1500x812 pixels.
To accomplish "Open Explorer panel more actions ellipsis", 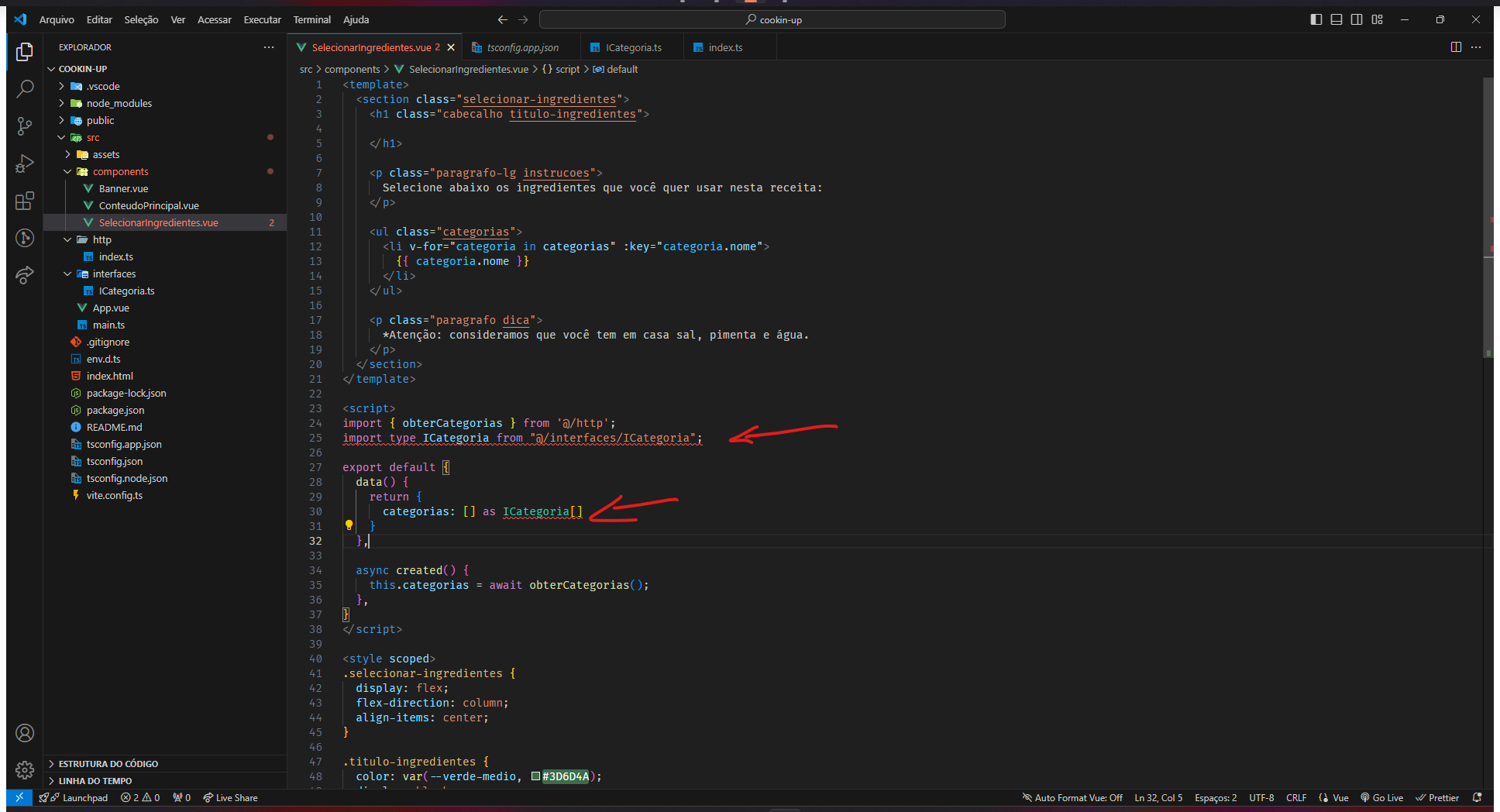I will tap(269, 47).
